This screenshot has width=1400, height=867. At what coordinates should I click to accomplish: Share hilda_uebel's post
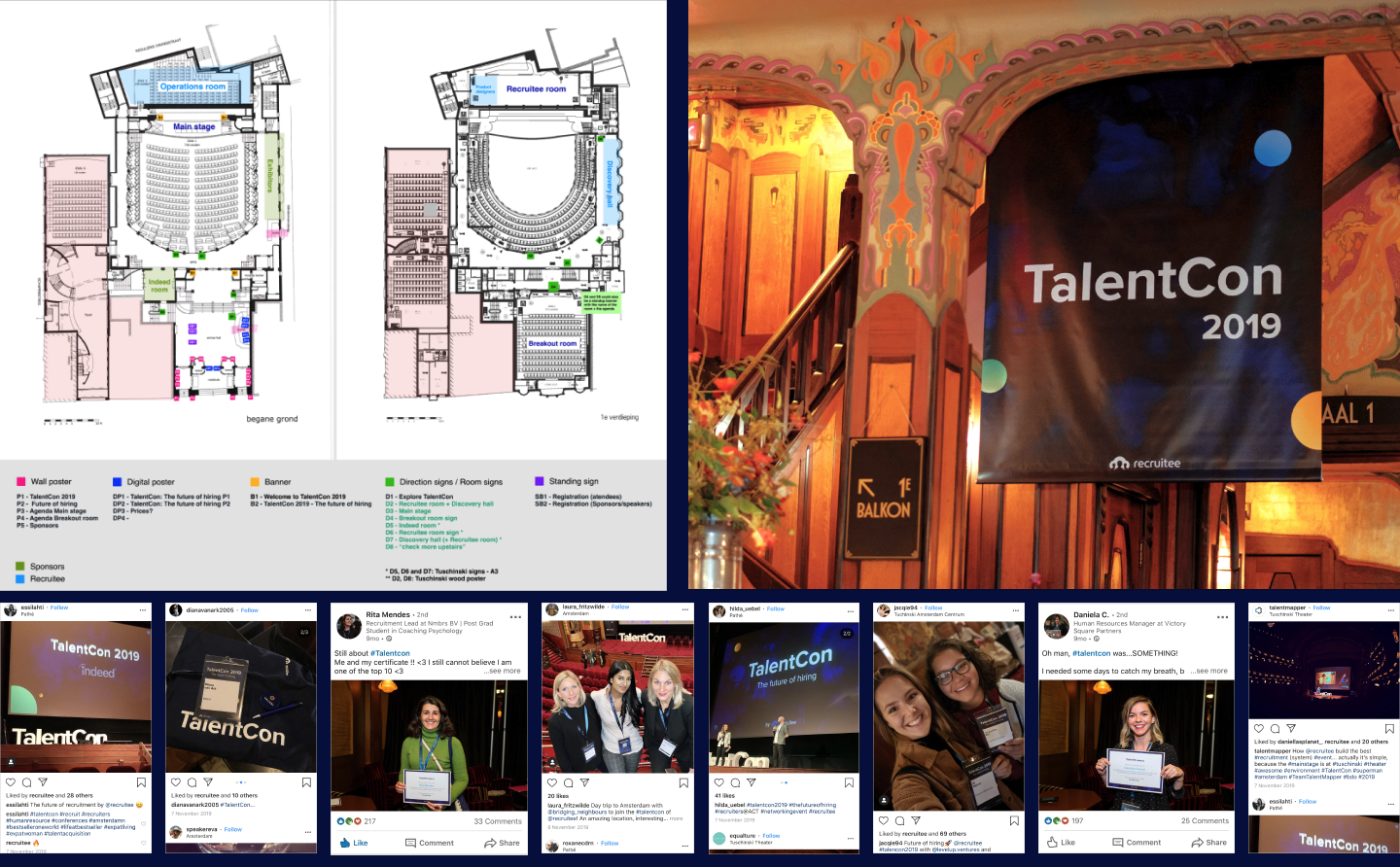pos(752,782)
